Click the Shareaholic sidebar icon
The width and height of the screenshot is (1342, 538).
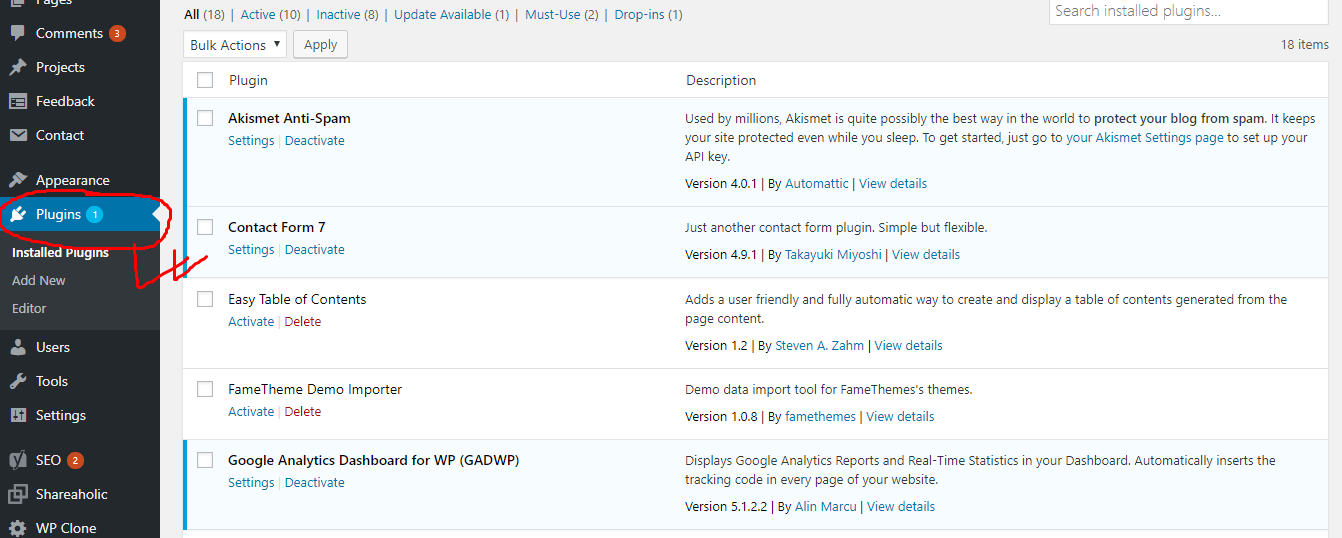(x=17, y=494)
